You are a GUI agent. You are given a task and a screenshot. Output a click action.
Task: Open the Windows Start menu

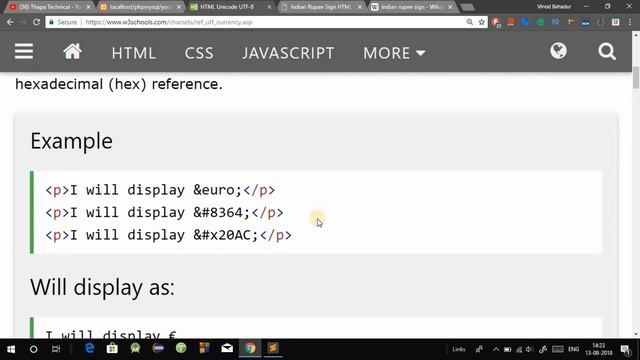(x=11, y=349)
